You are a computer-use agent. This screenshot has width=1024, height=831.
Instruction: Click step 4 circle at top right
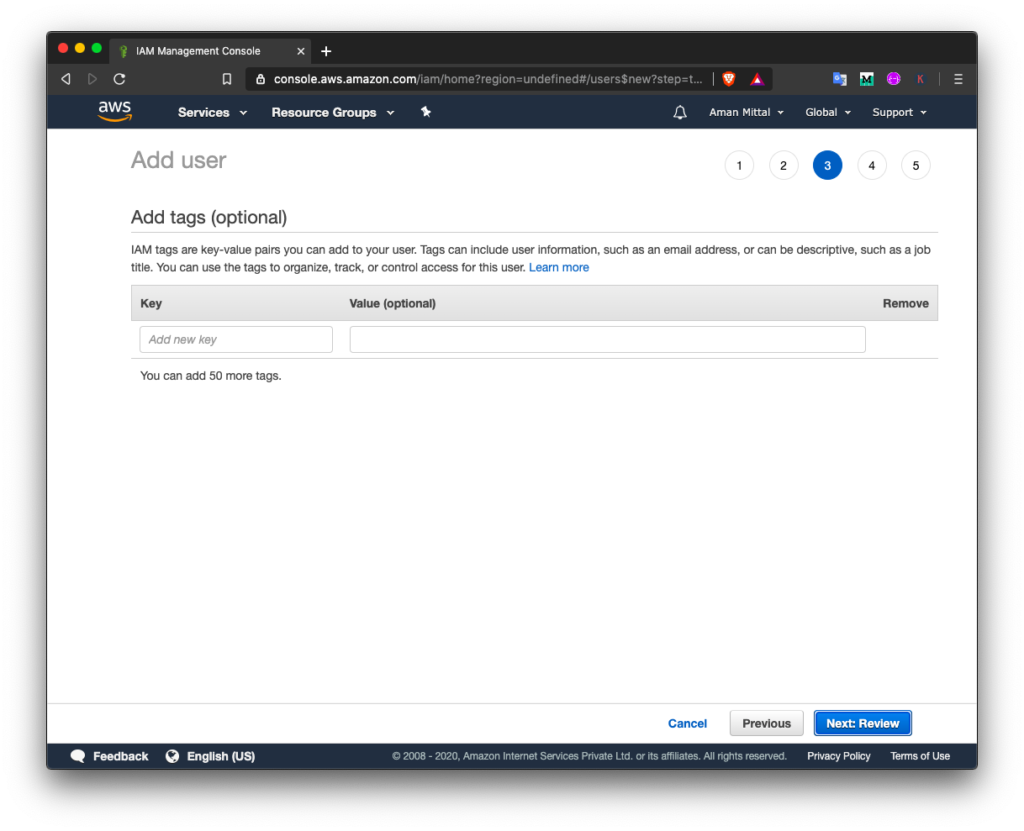[871, 165]
